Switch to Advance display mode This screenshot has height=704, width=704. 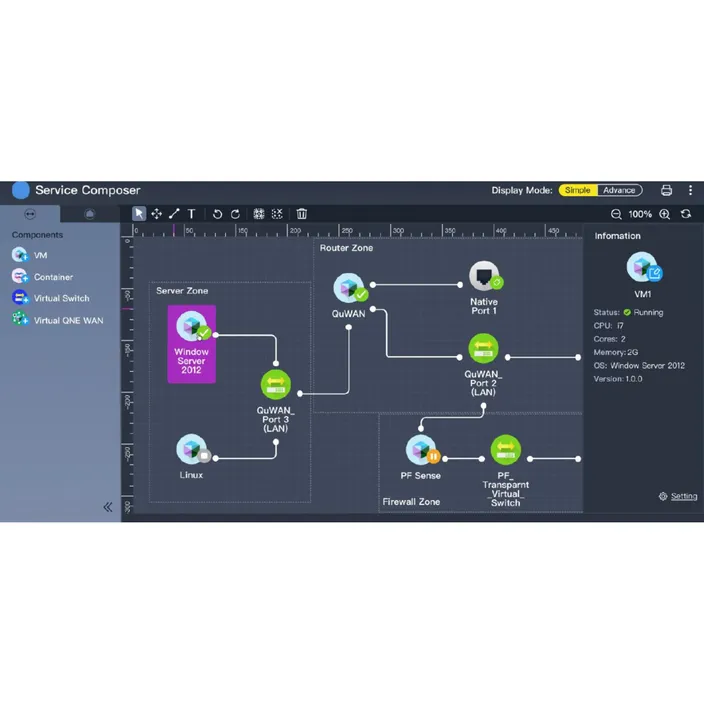point(619,190)
